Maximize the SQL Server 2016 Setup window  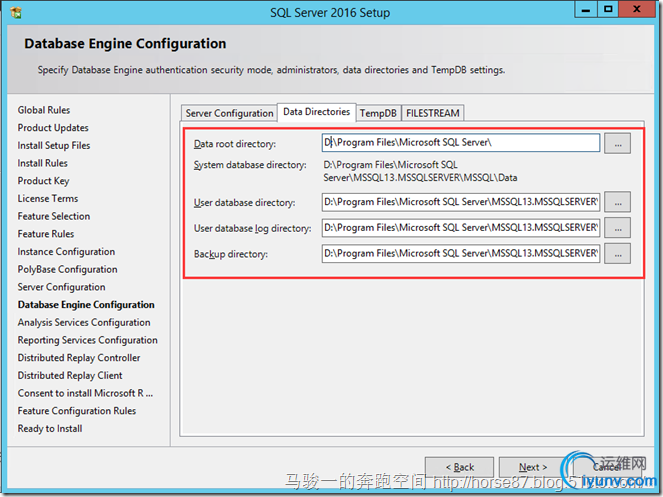pos(608,9)
